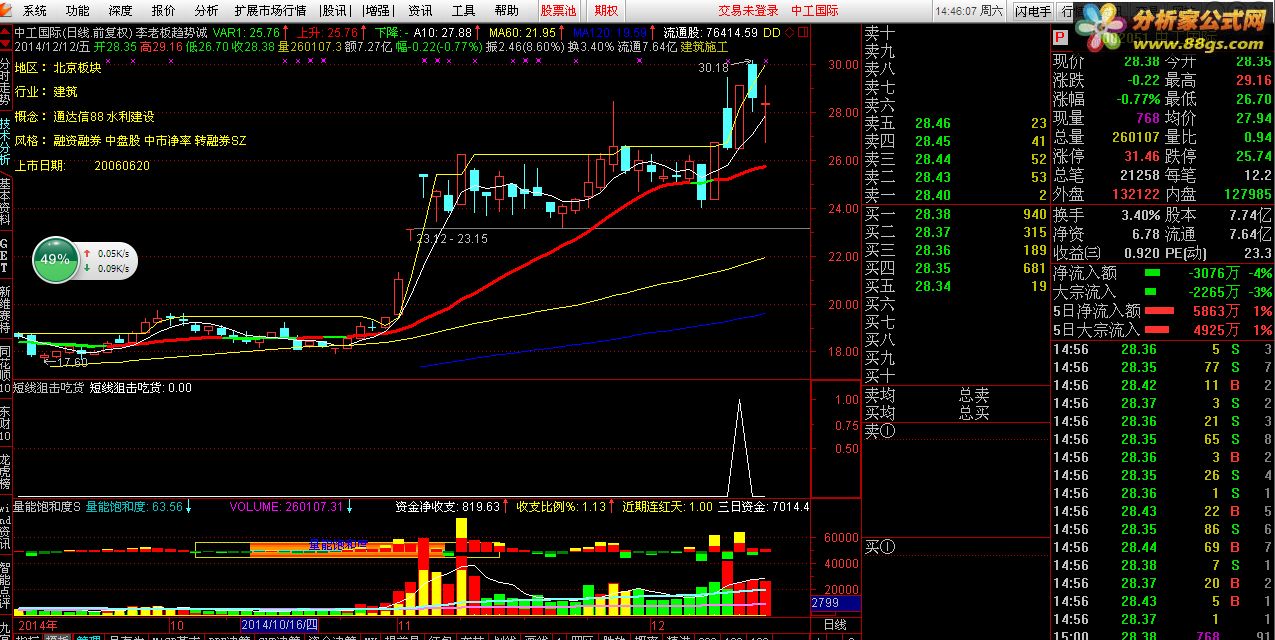Screen dimensions: 1275x640
Task: Click the red diamond icon beside DD
Action: pyautogui.click(x=789, y=32)
